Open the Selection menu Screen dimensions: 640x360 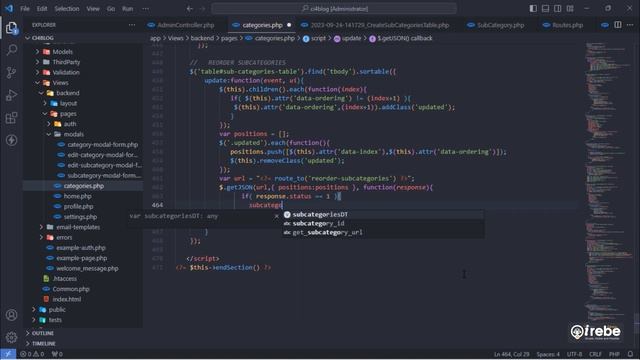[x=67, y=9]
